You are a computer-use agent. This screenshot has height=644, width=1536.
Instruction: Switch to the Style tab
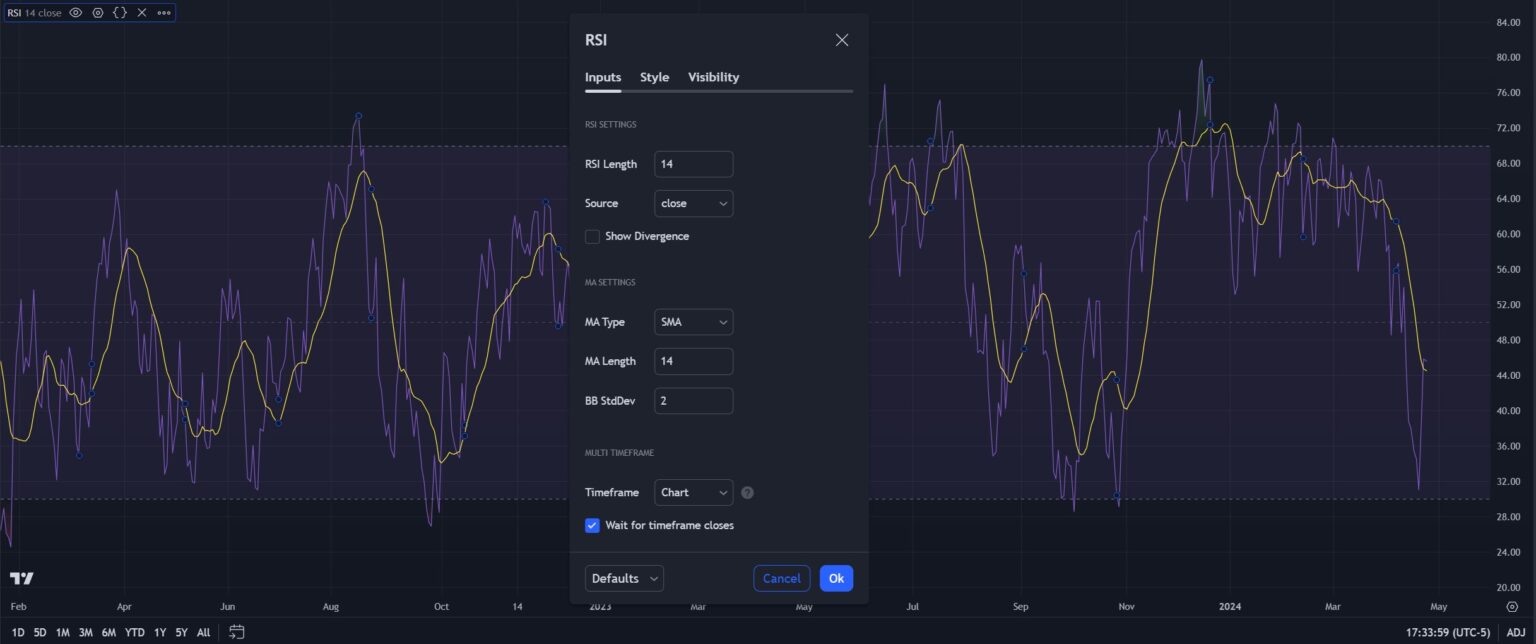654,77
